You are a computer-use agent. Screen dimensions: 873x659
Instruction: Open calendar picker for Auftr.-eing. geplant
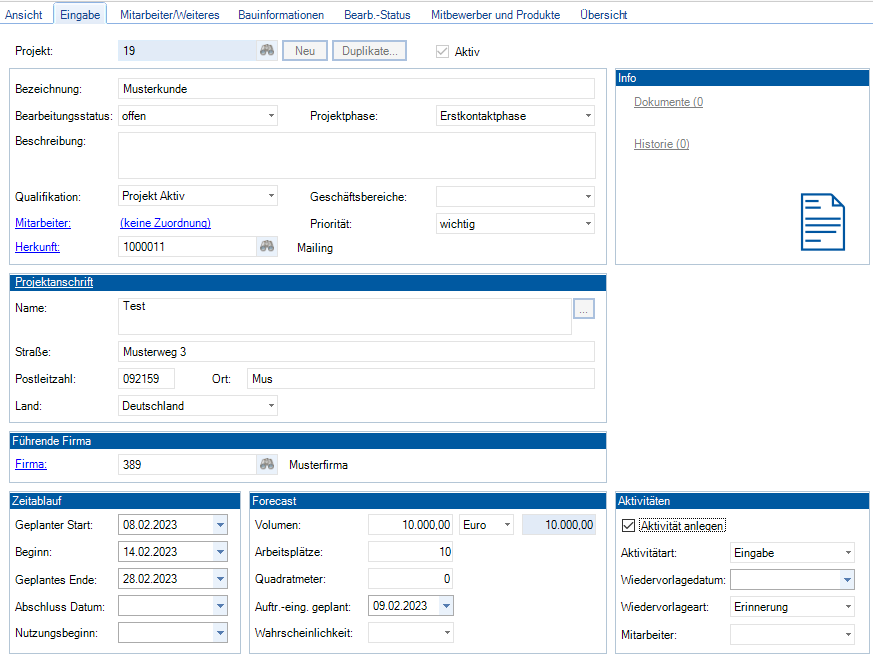point(446,605)
